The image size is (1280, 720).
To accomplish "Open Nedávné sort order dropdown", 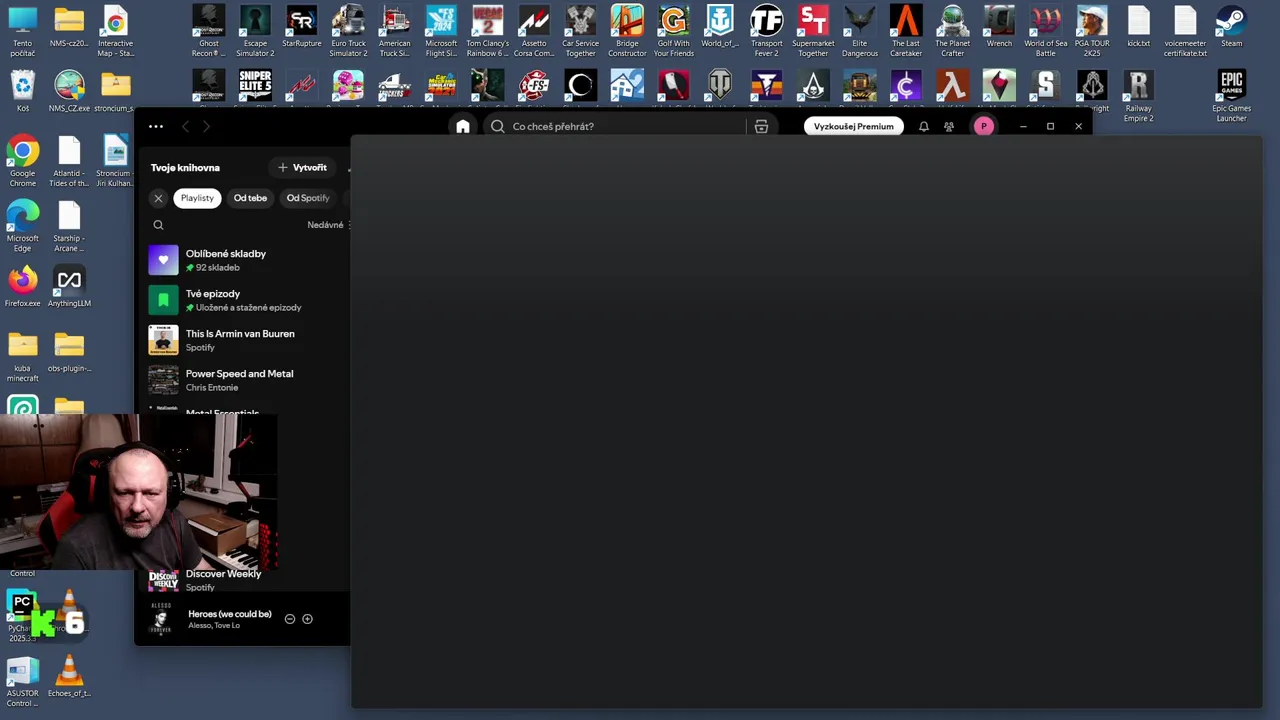I will [328, 225].
